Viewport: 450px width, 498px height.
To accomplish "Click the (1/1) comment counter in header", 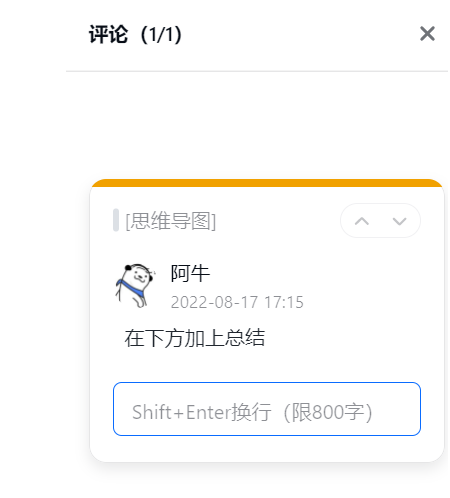I will coord(161,34).
